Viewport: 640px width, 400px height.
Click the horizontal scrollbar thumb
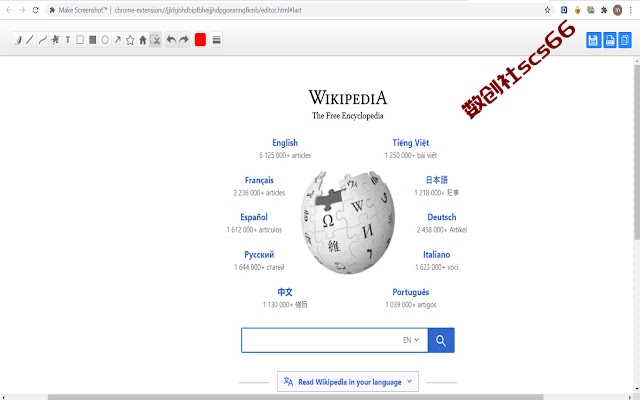point(296,397)
